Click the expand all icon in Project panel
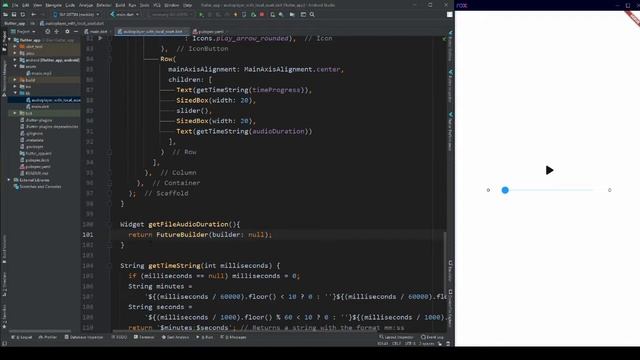The height and width of the screenshot is (360, 640). pyautogui.click(x=56, y=31)
